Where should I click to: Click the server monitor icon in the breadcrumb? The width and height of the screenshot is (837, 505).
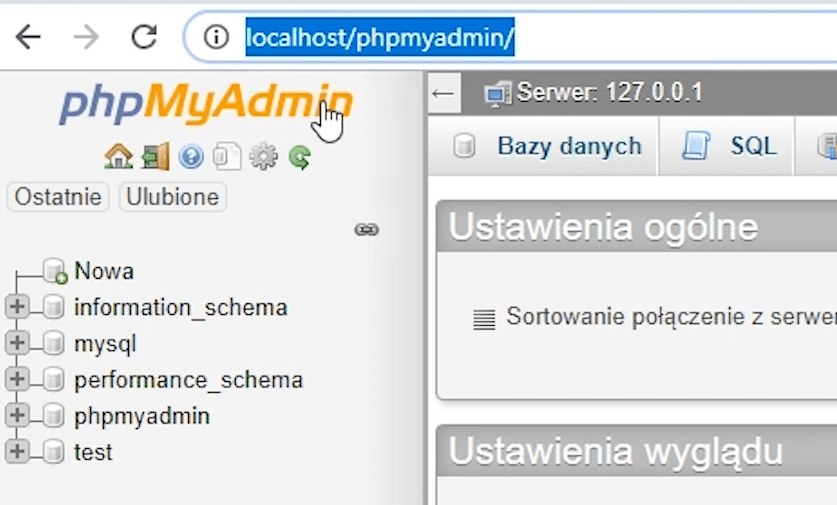[498, 94]
